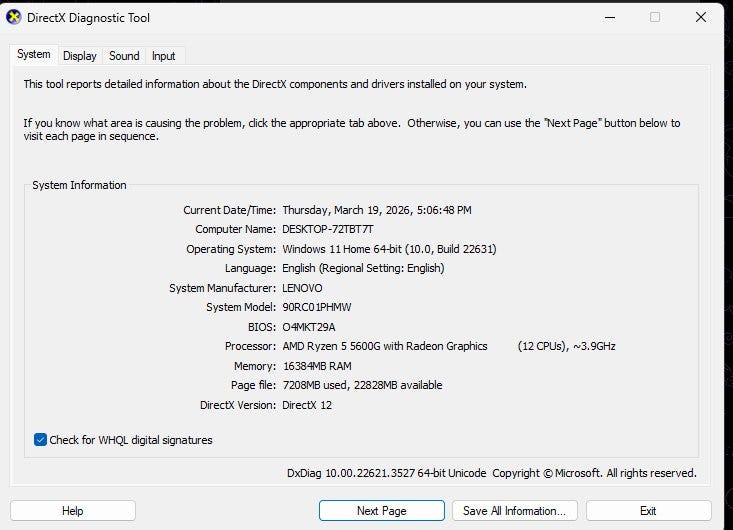Image resolution: width=733 pixels, height=530 pixels.
Task: Close the DirectX Diagnostic Tool window
Action: click(701, 18)
